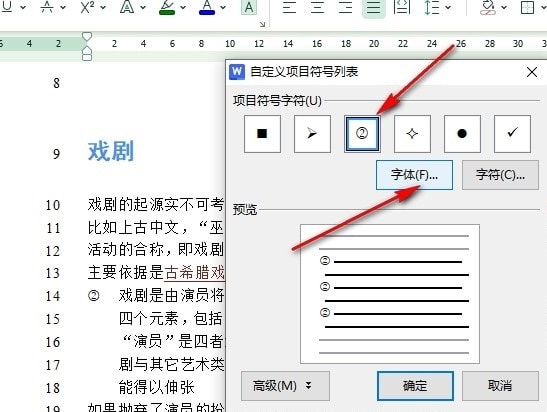Click the 古希腊戏 underlined link text
Screen dimensions: 547x412
pos(194,272)
